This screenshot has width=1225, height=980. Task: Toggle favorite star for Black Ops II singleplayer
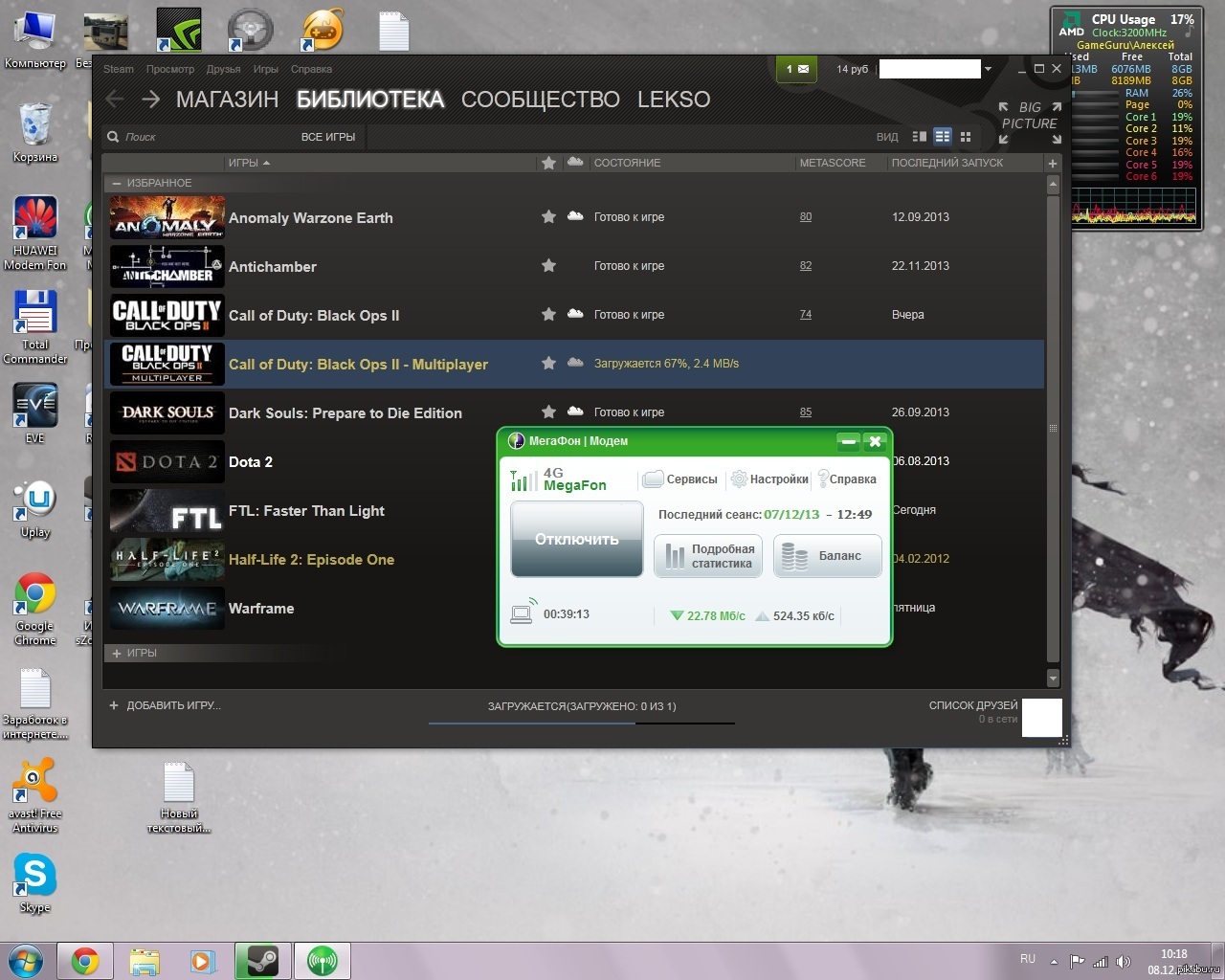[548, 314]
